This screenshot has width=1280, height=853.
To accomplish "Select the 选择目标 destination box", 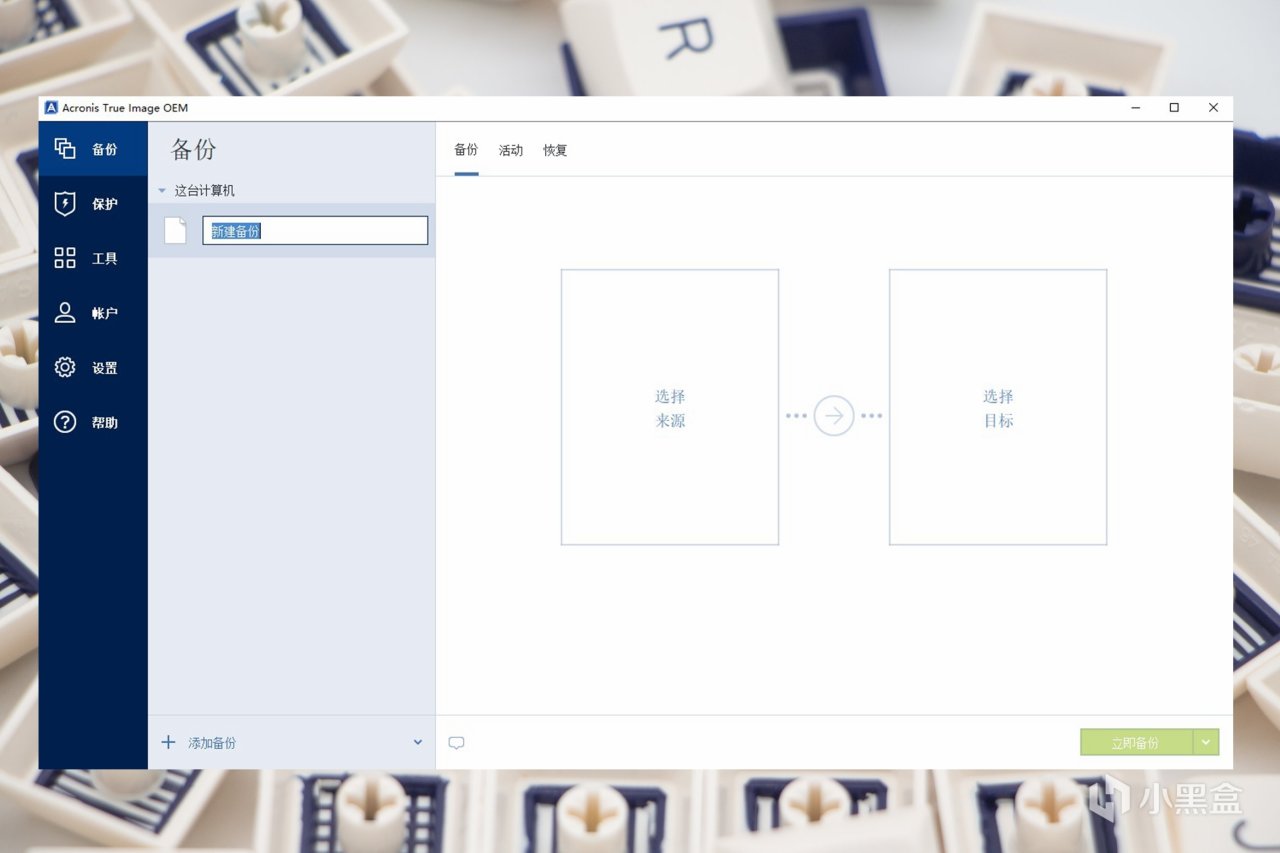I will pos(998,407).
